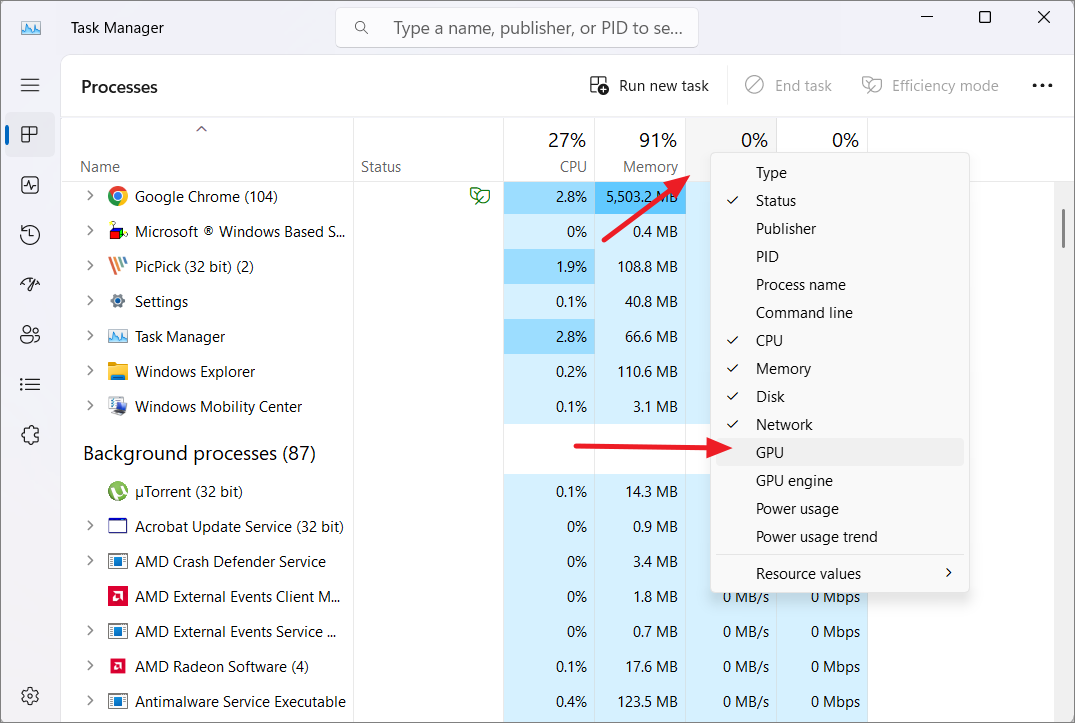This screenshot has width=1075, height=723.
Task: Click the more options ellipsis icon
Action: tap(1042, 85)
